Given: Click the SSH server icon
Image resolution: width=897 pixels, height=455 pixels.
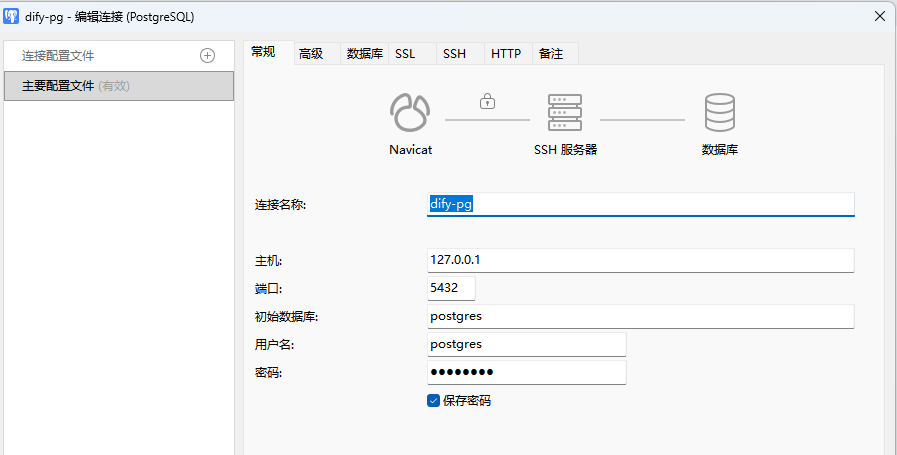Looking at the screenshot, I should (565, 113).
